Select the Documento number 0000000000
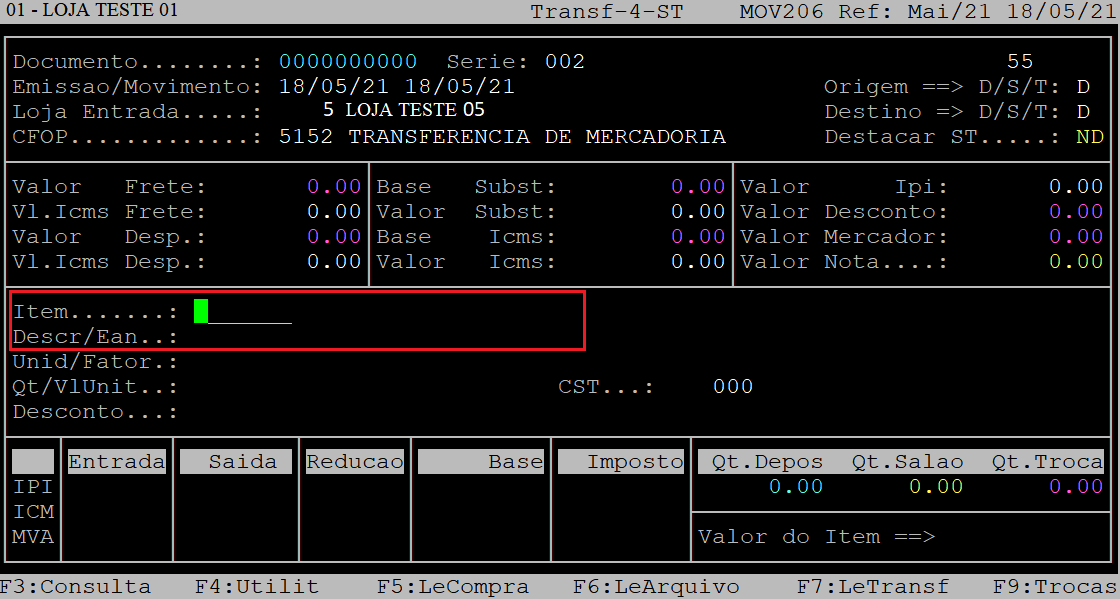The width and height of the screenshot is (1120, 599). pos(348,62)
